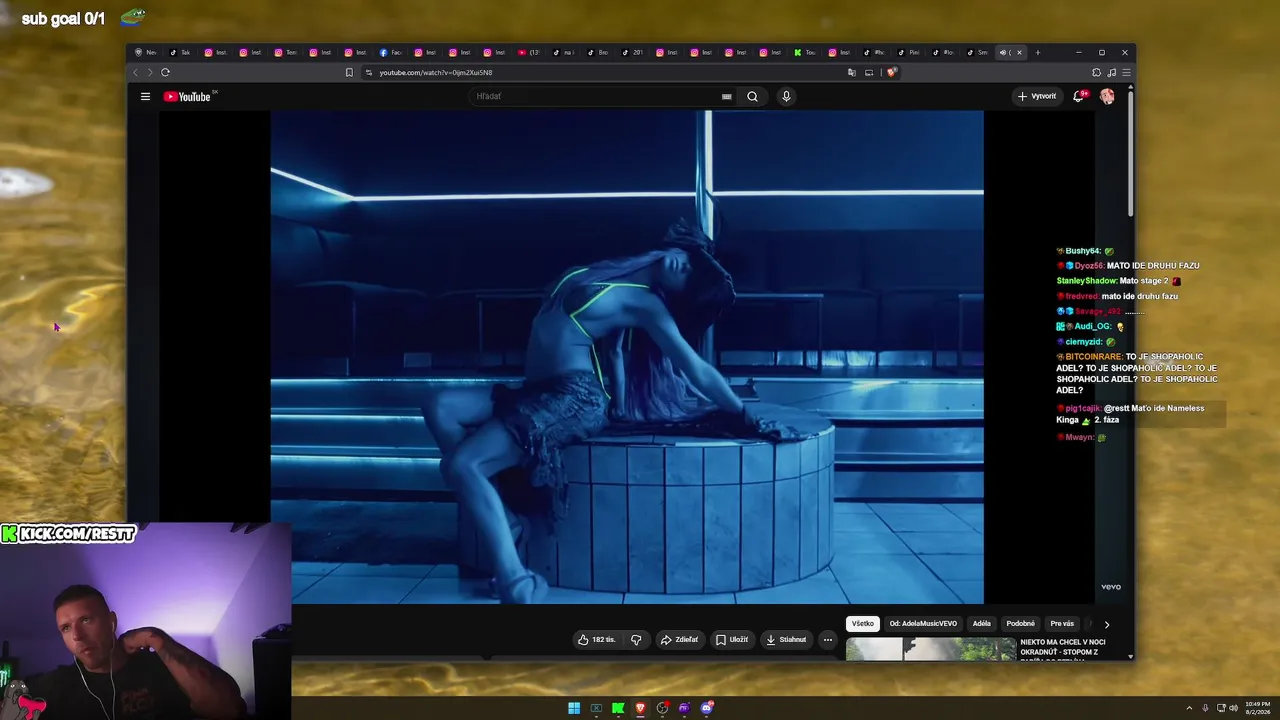Viewport: 1280px width, 720px height.
Task: Open Kick app from the taskbar
Action: (618, 709)
